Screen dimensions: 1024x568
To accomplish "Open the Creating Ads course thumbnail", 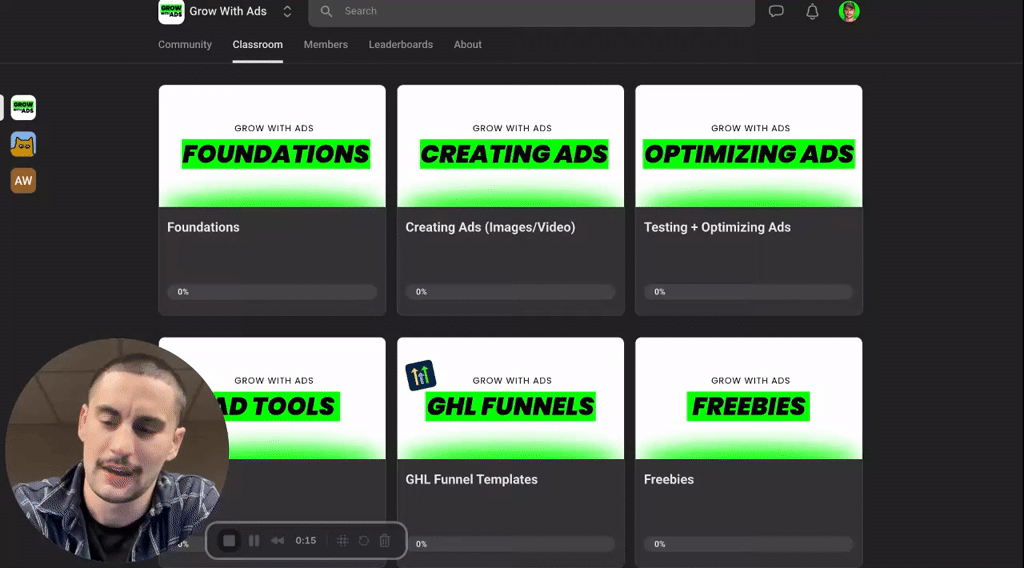I will (511, 146).
